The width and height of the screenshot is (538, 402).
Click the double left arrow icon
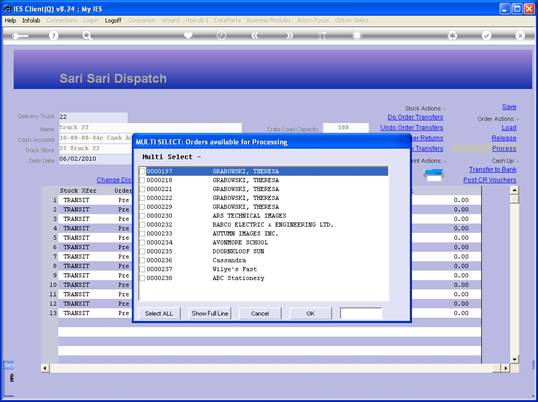click(255, 36)
